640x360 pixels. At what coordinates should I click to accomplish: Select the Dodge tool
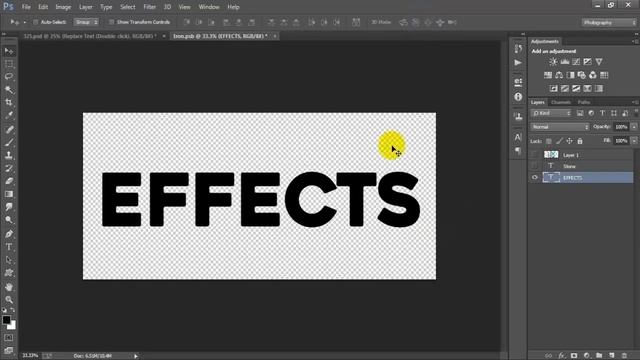pos(9,220)
